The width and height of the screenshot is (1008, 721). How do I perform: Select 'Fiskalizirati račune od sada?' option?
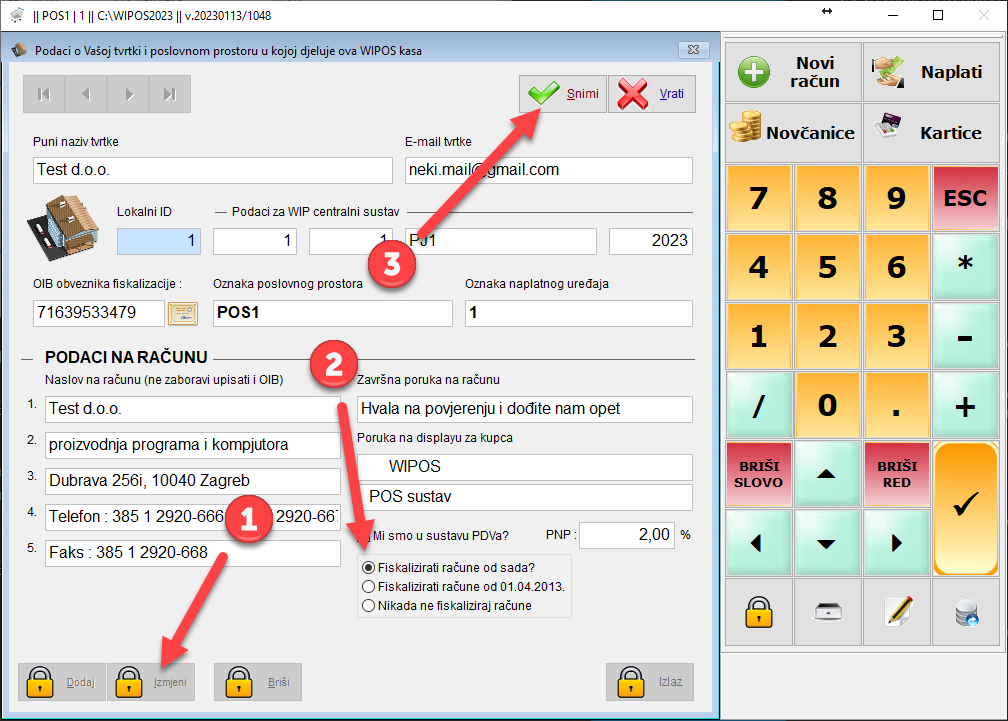[369, 567]
